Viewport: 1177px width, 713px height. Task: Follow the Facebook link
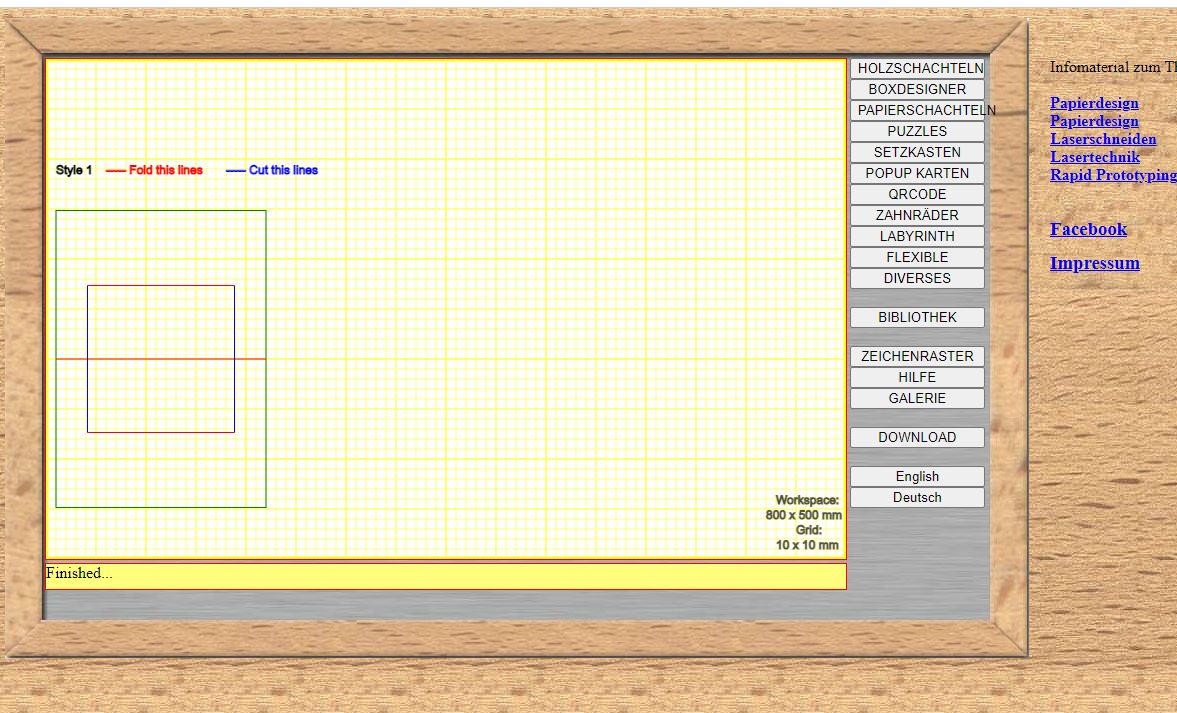(1088, 229)
